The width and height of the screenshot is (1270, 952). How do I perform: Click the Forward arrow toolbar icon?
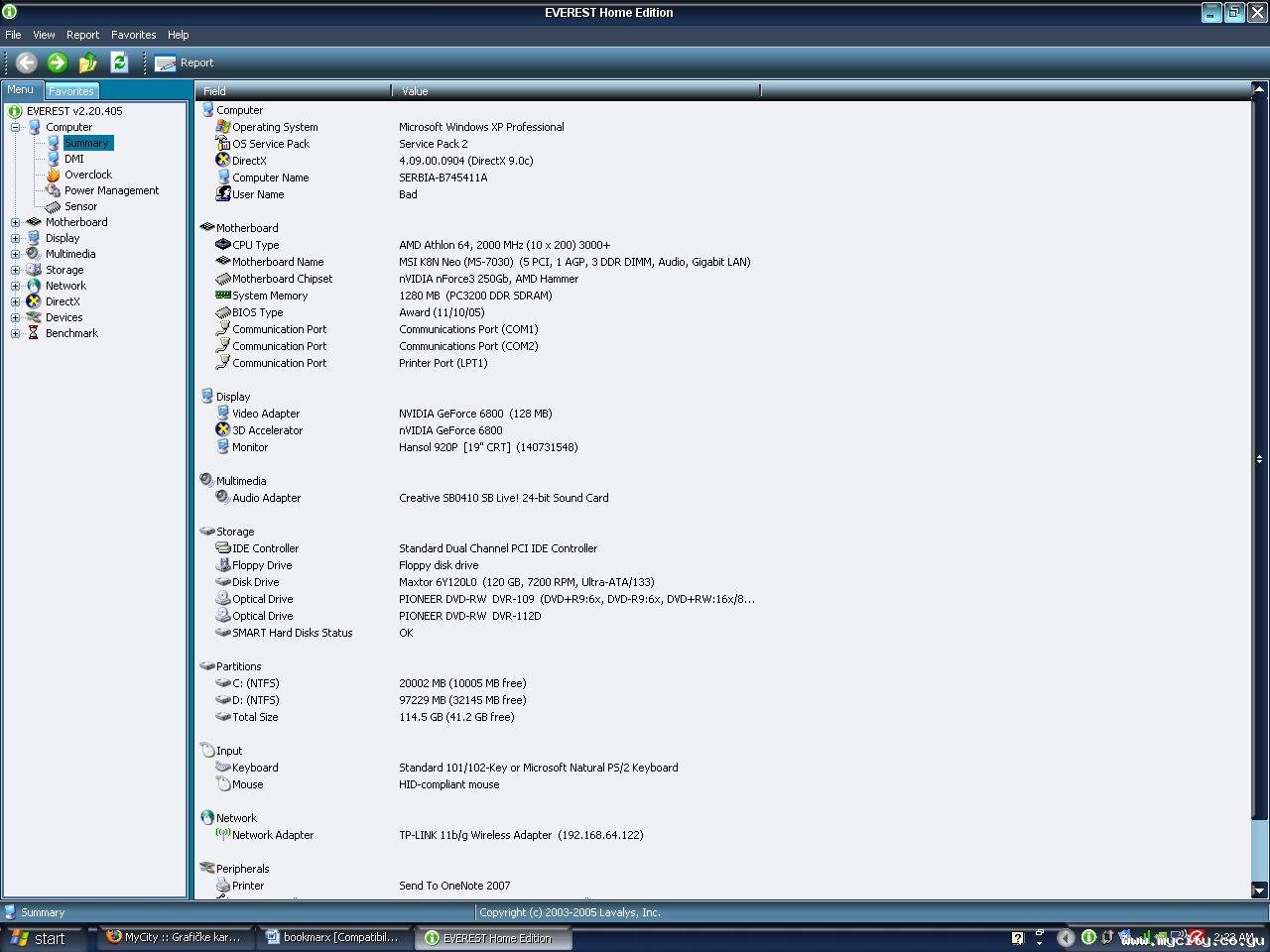click(x=58, y=62)
